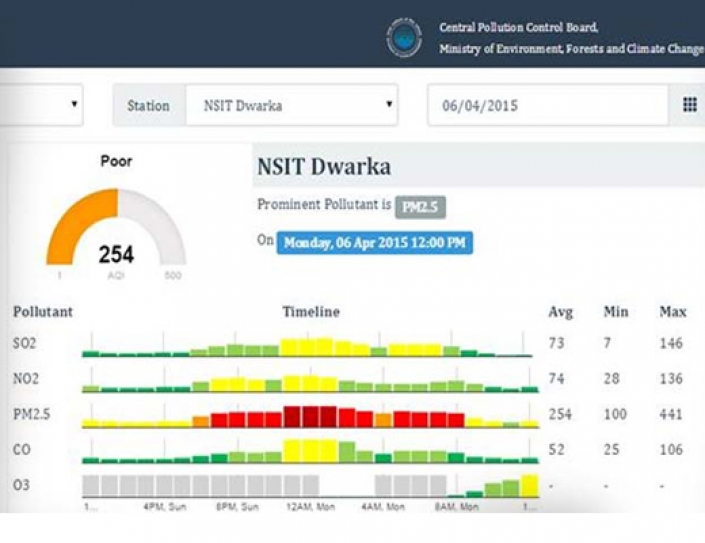The width and height of the screenshot is (705, 543).
Task: Click the Central Pollution Control Board title text
Action: coord(518,27)
